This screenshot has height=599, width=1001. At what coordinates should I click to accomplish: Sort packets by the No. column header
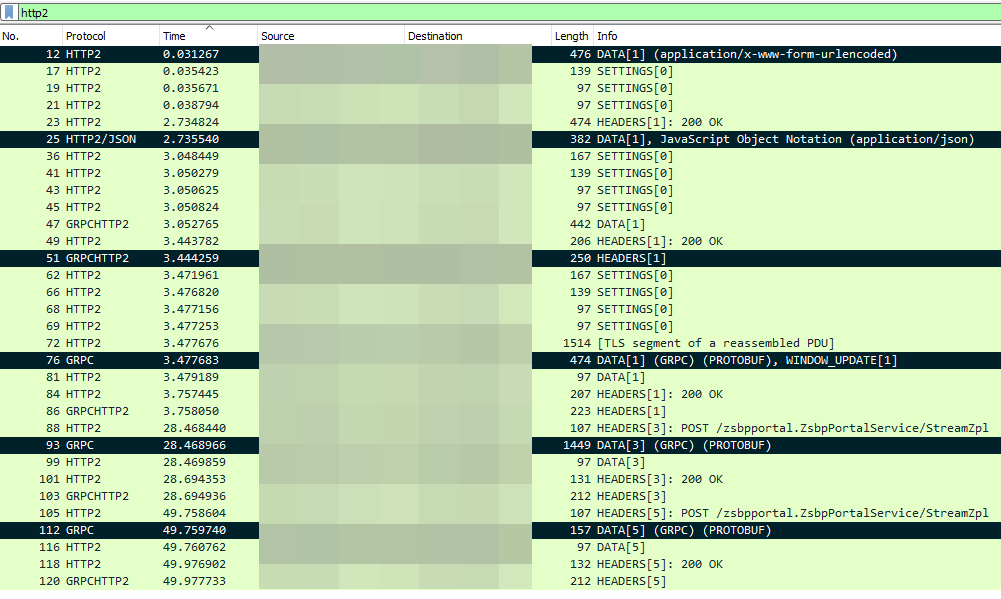pos(31,36)
